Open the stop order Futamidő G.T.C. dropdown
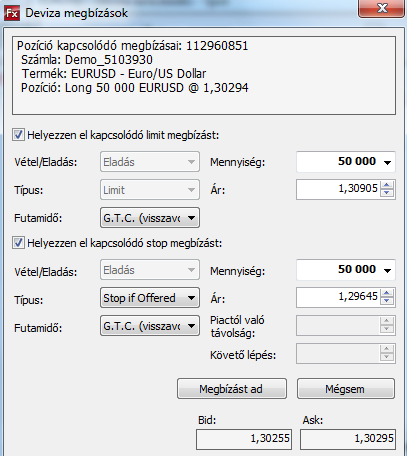The image size is (407, 456). click(x=150, y=326)
